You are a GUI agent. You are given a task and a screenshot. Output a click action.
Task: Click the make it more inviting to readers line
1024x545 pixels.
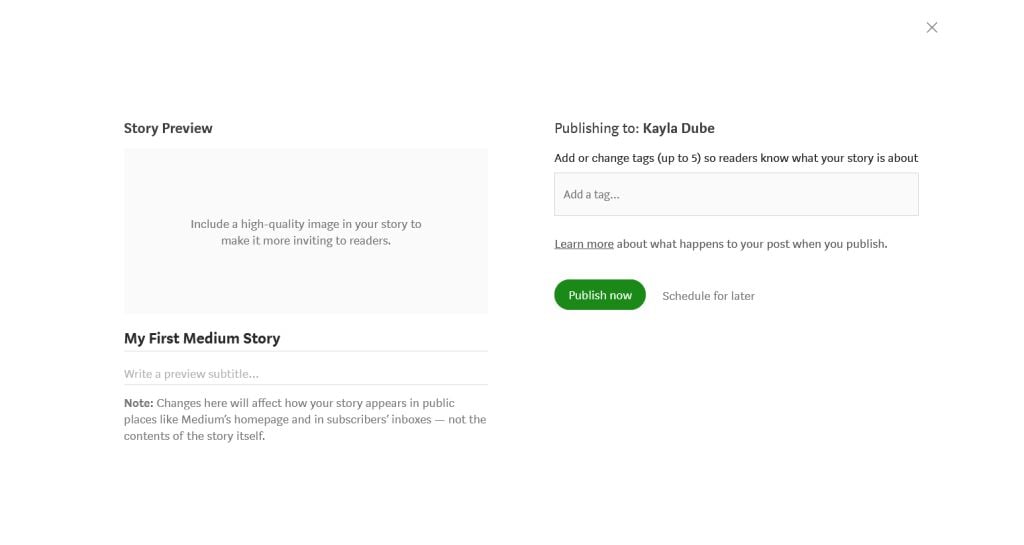pyautogui.click(x=305, y=241)
